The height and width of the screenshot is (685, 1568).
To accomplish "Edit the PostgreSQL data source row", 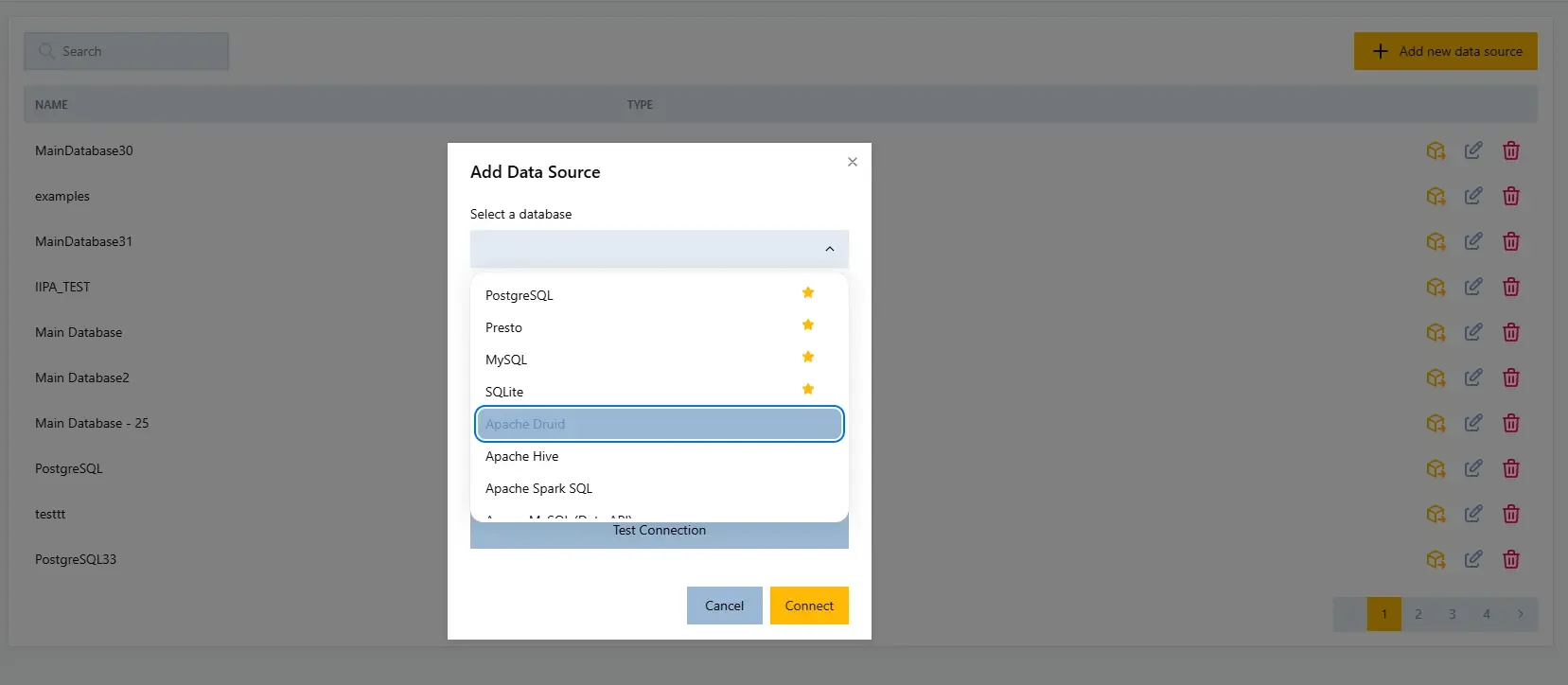I will [1473, 468].
